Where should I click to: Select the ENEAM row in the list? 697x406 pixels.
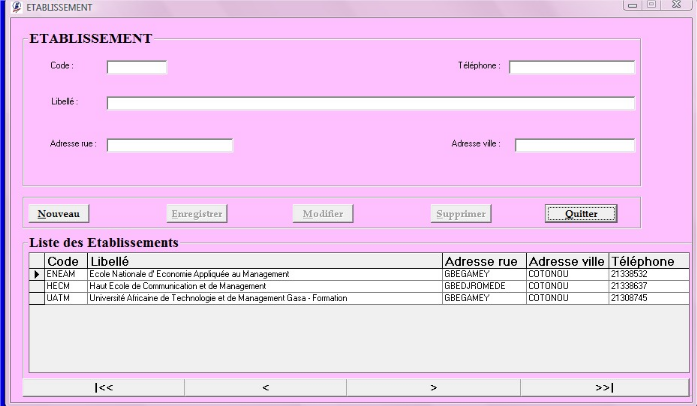[x=265, y=274]
